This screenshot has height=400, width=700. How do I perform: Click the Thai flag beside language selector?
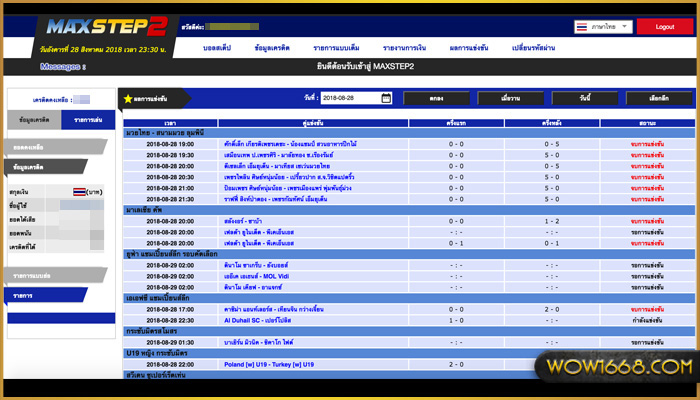click(583, 27)
